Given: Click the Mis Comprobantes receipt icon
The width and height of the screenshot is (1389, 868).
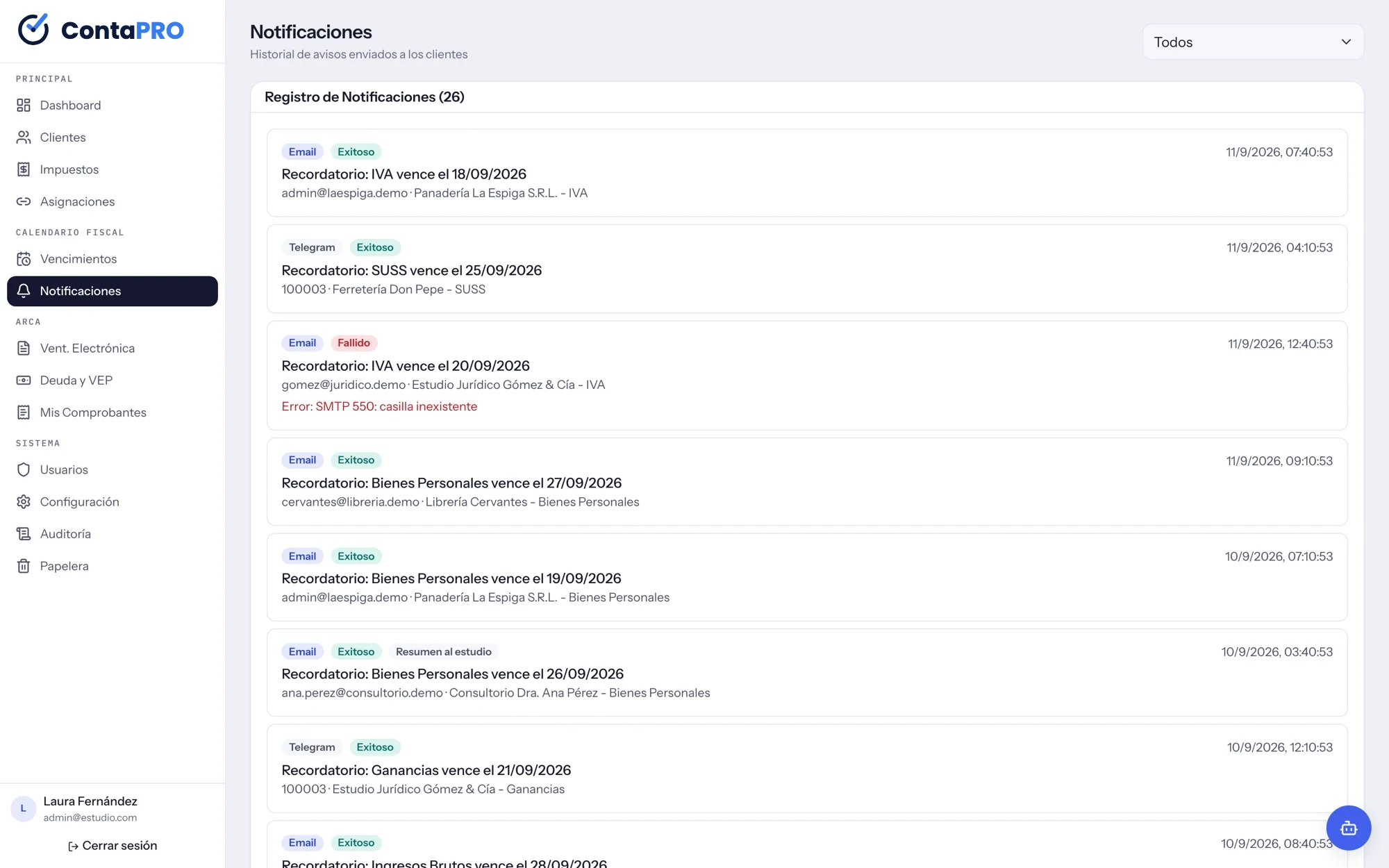Looking at the screenshot, I should coord(24,412).
